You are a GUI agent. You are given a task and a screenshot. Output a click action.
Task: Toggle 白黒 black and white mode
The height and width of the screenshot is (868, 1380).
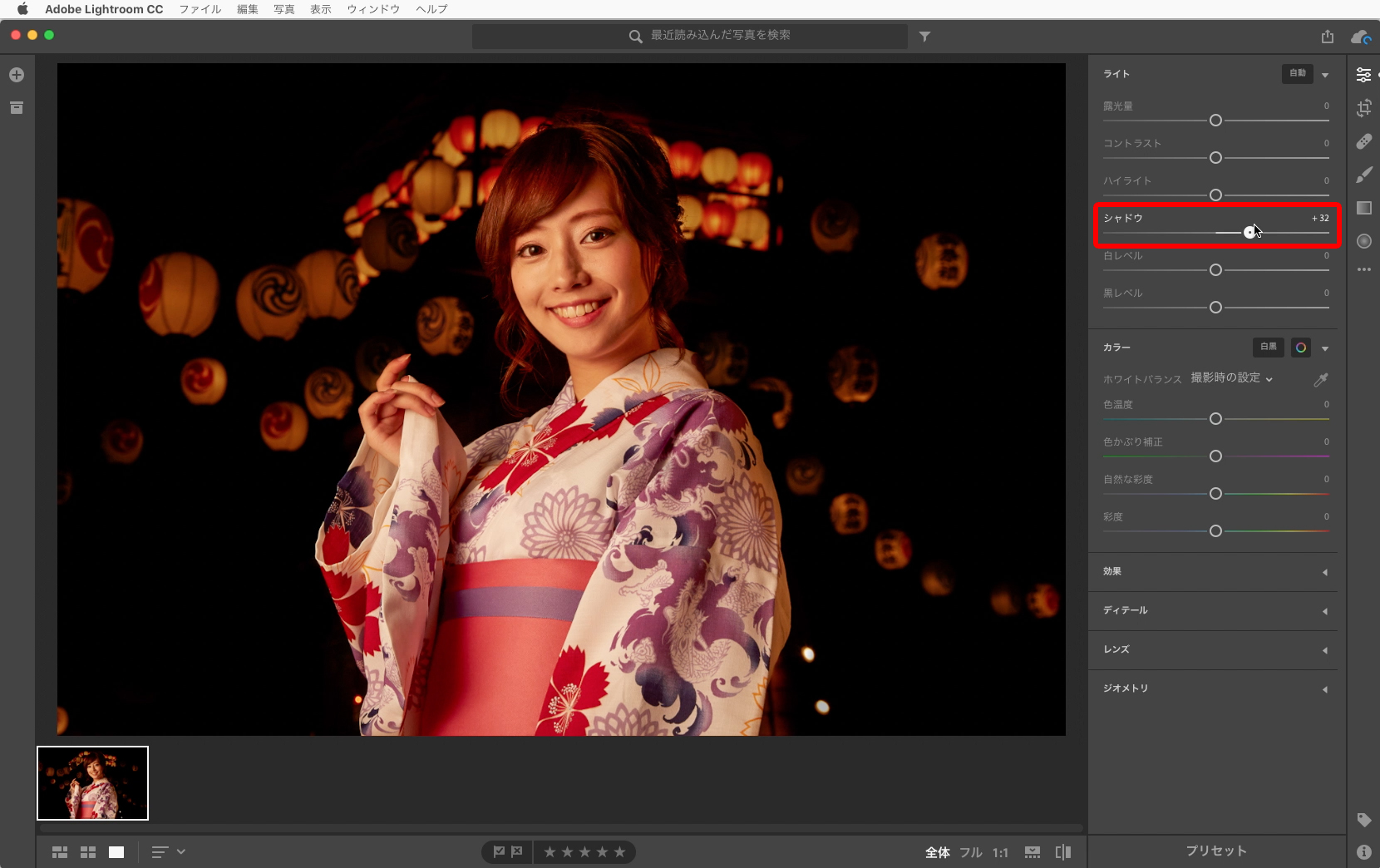click(x=1268, y=348)
